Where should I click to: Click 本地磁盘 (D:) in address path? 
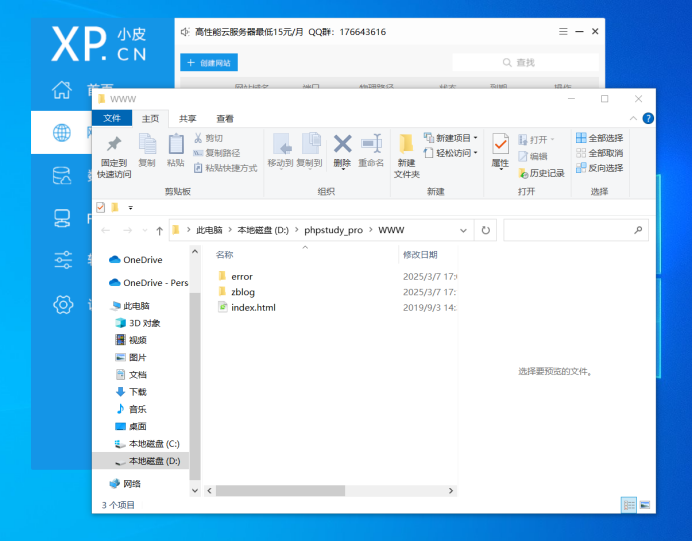pyautogui.click(x=263, y=230)
